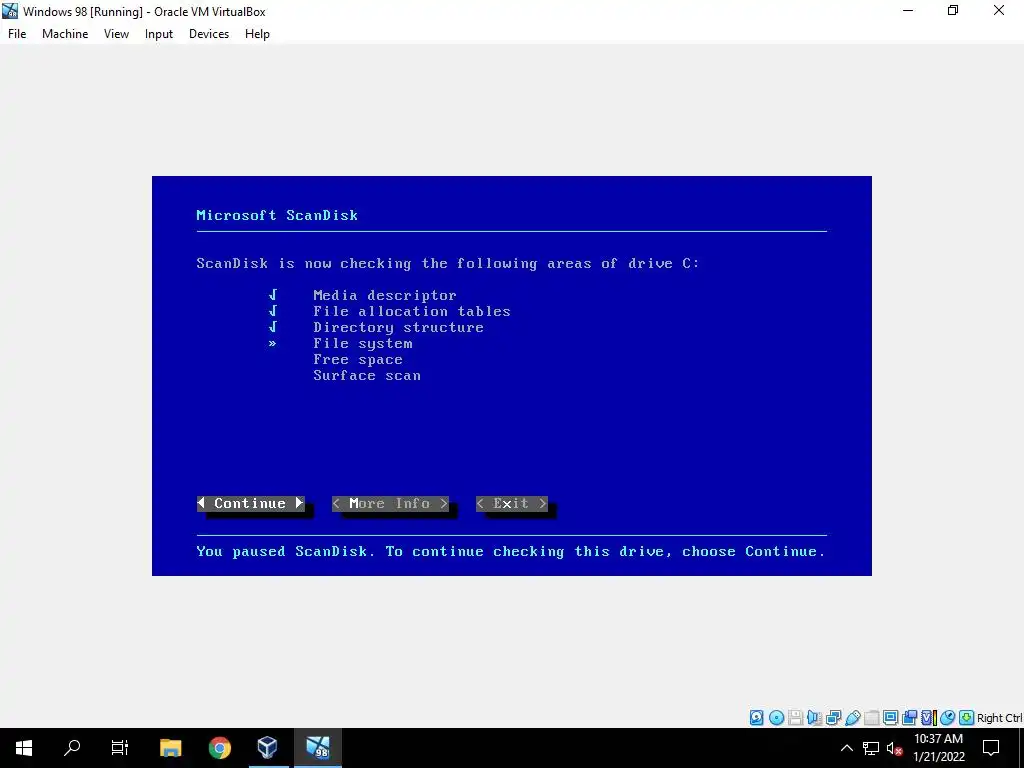Click the optical drive status icon
The height and width of the screenshot is (768, 1024).
pos(776,718)
